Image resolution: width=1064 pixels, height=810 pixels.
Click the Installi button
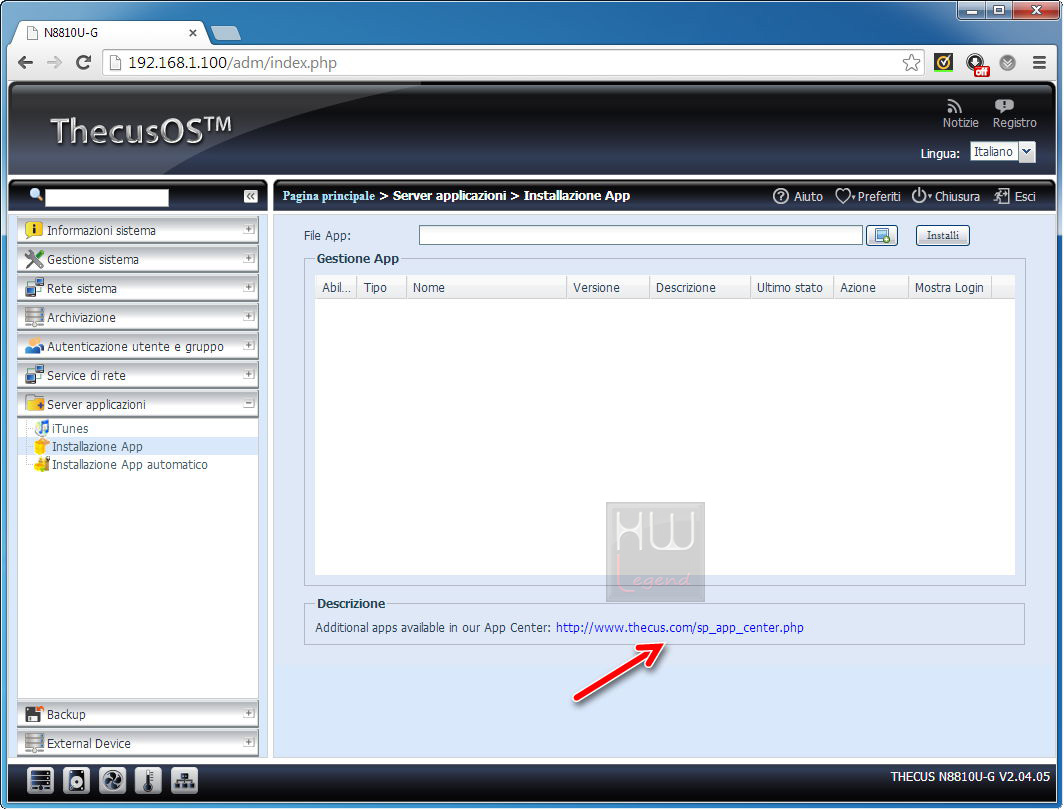point(943,235)
